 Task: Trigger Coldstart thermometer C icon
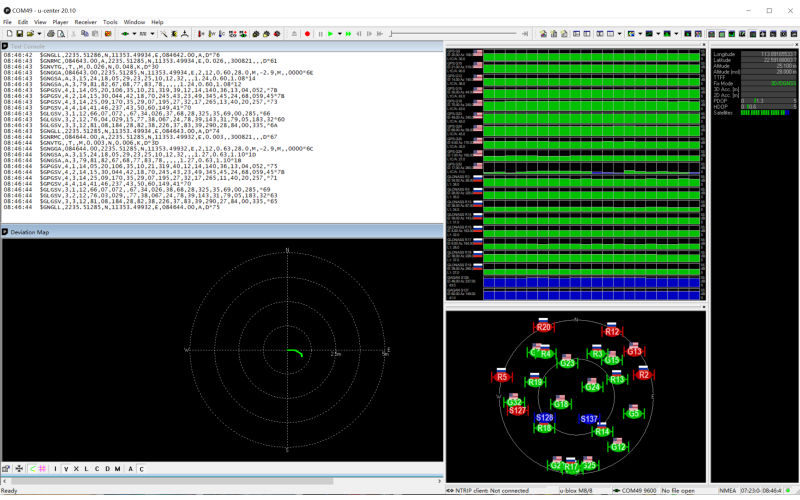222,34
